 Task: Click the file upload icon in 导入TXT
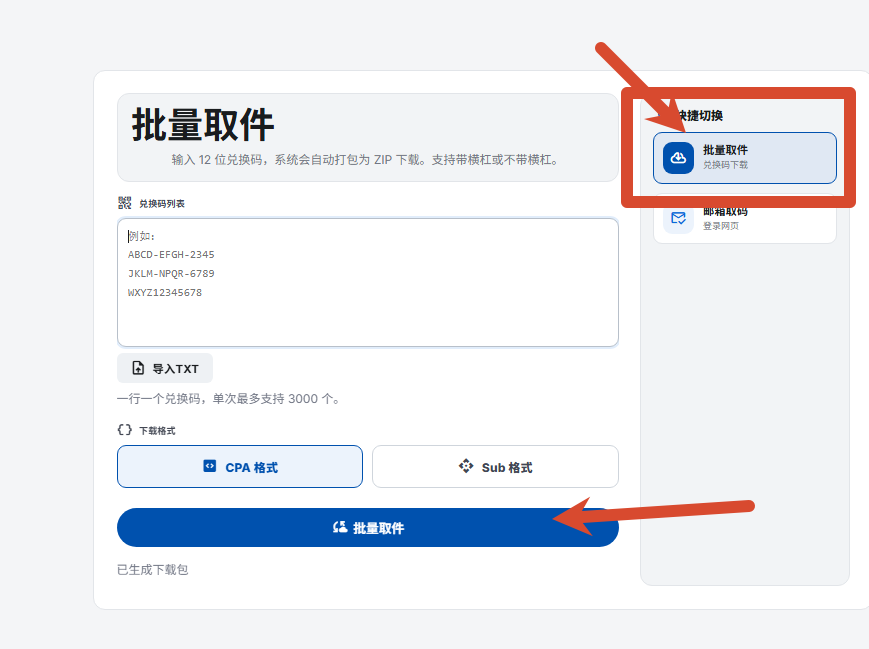(x=138, y=368)
